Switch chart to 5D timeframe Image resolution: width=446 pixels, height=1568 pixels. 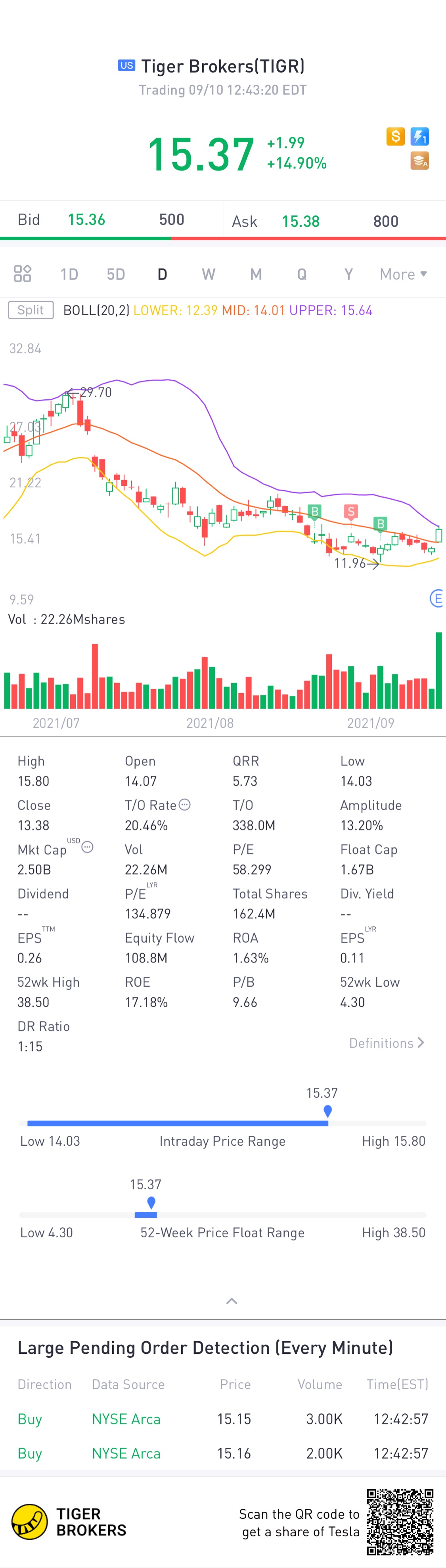[116, 274]
